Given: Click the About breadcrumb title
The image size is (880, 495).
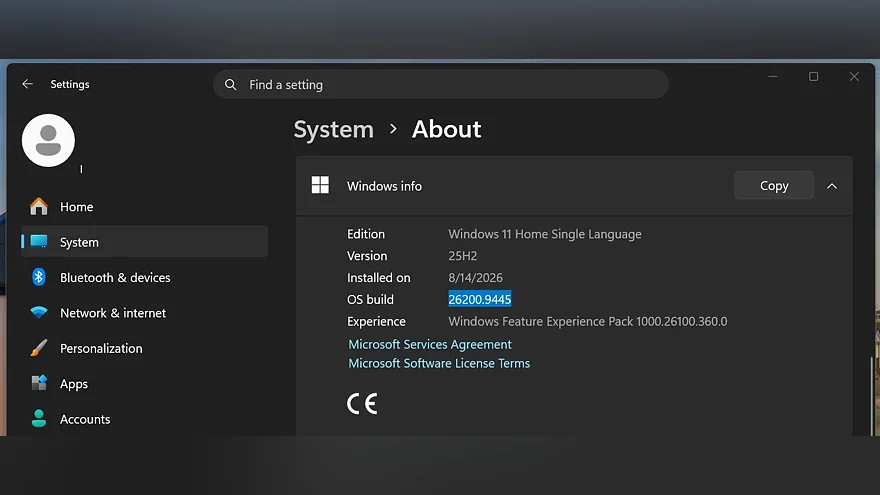Looking at the screenshot, I should (446, 130).
